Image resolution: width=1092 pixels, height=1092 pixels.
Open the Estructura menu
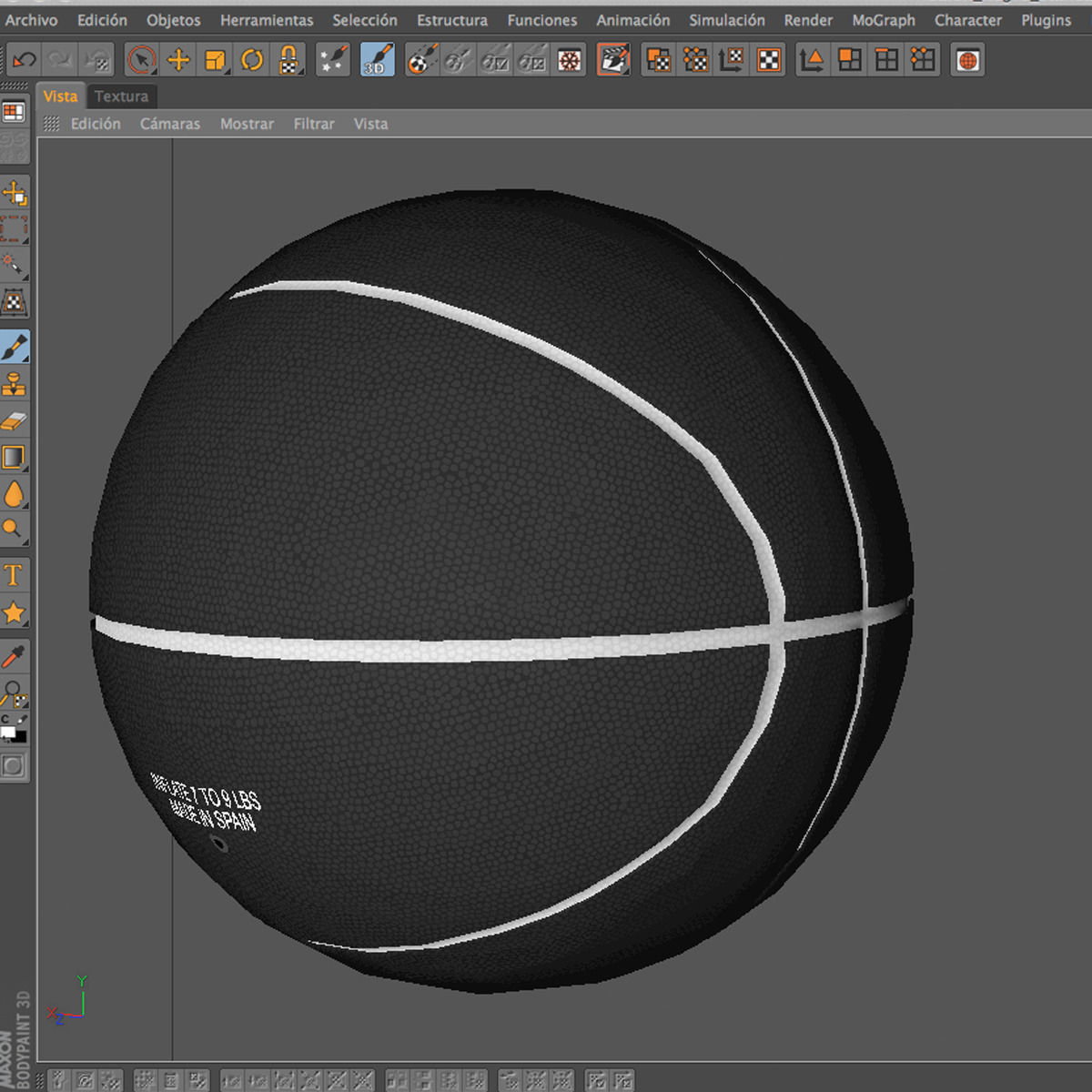click(452, 20)
